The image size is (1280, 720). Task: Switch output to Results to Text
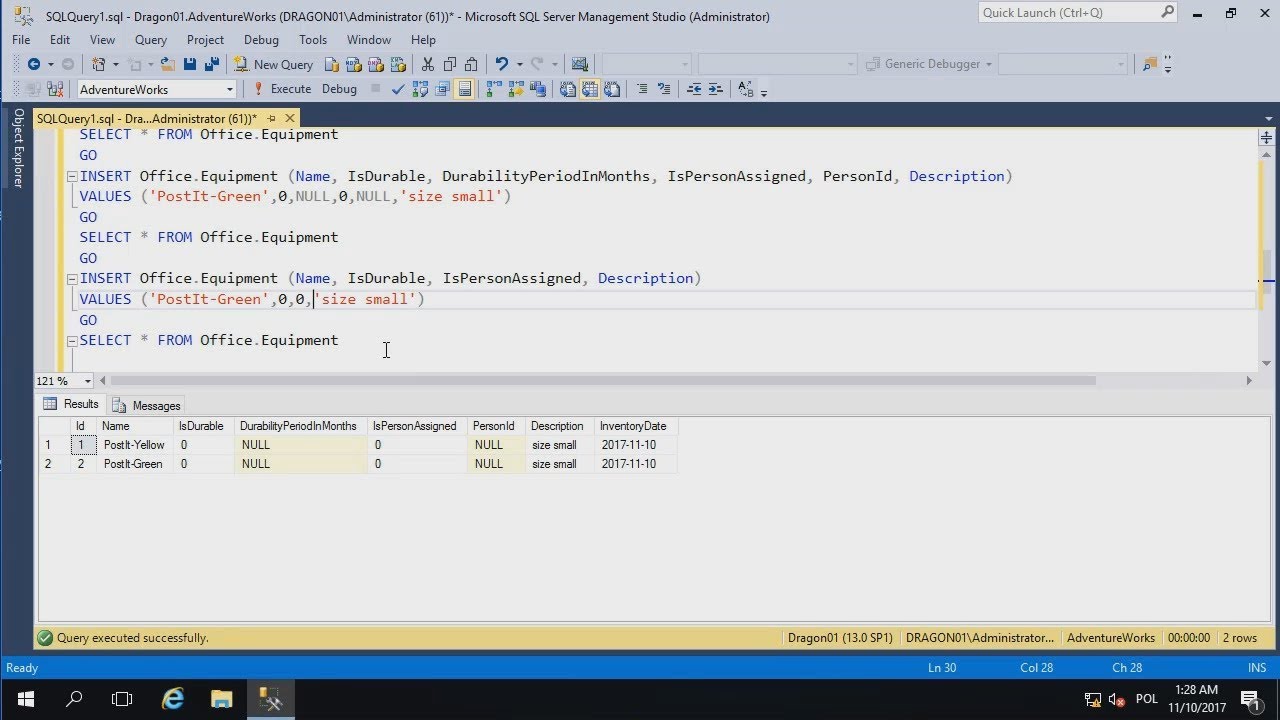[568, 89]
